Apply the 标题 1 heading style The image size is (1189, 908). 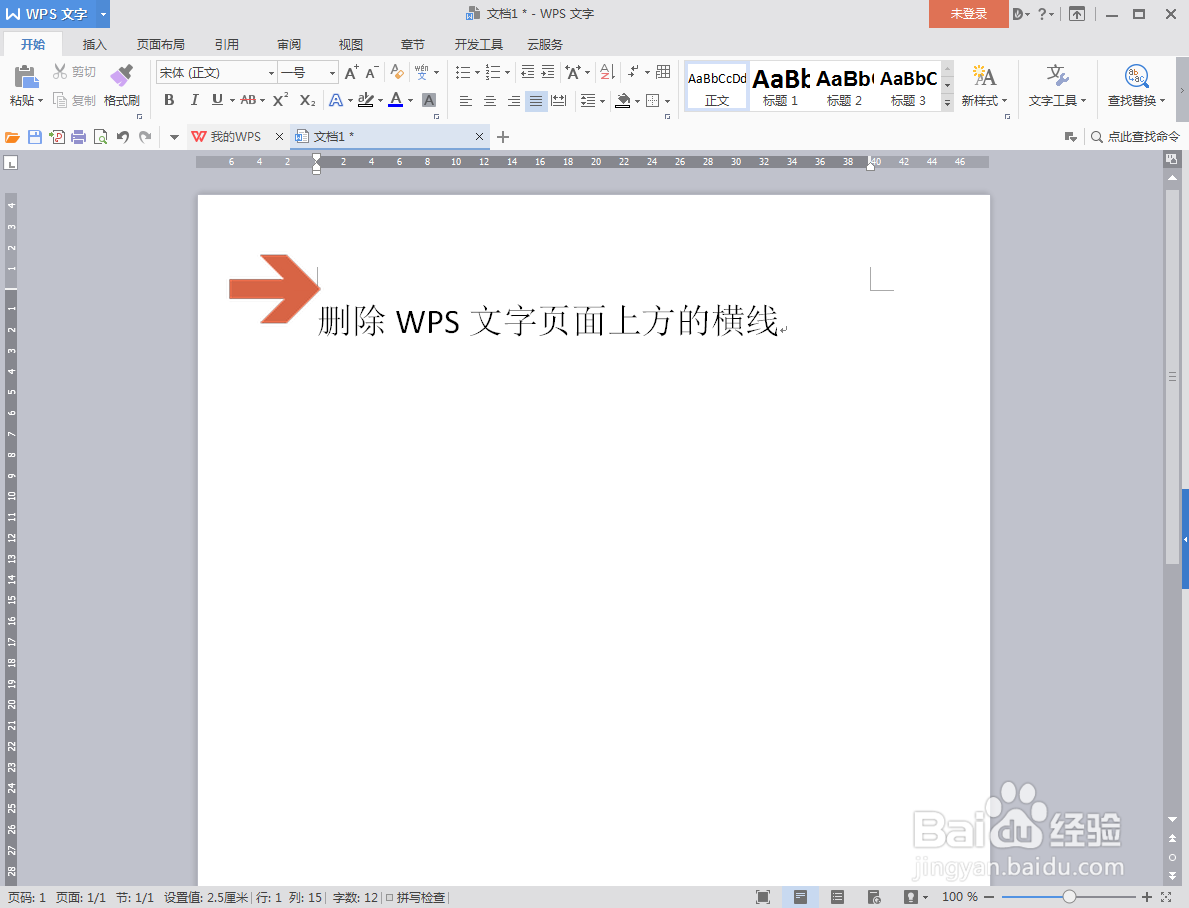pos(780,87)
